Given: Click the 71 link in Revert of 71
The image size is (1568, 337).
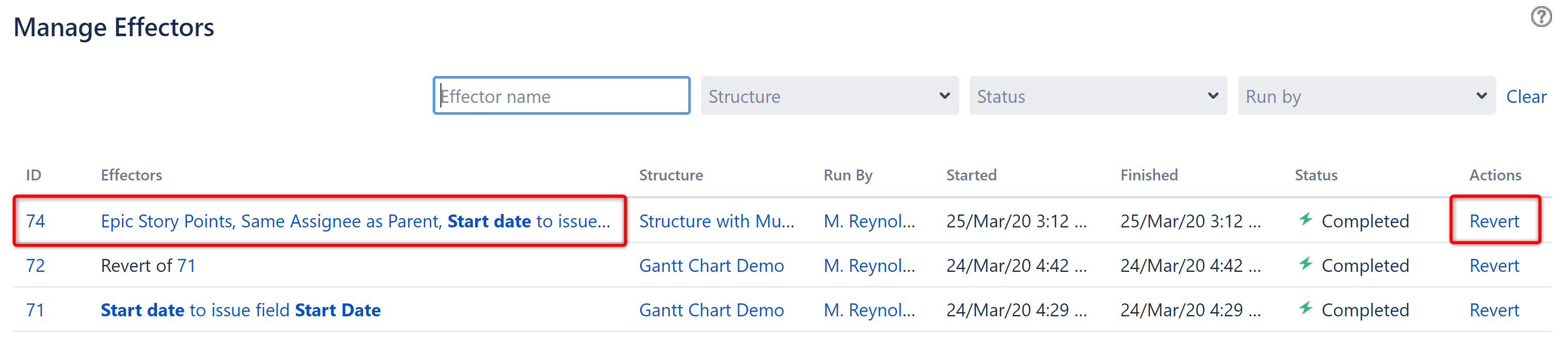Looking at the screenshot, I should click(186, 265).
